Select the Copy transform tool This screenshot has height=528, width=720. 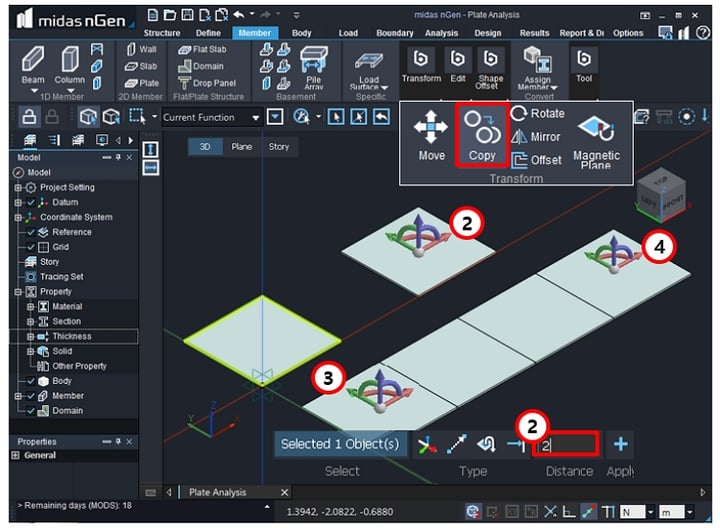click(482, 135)
